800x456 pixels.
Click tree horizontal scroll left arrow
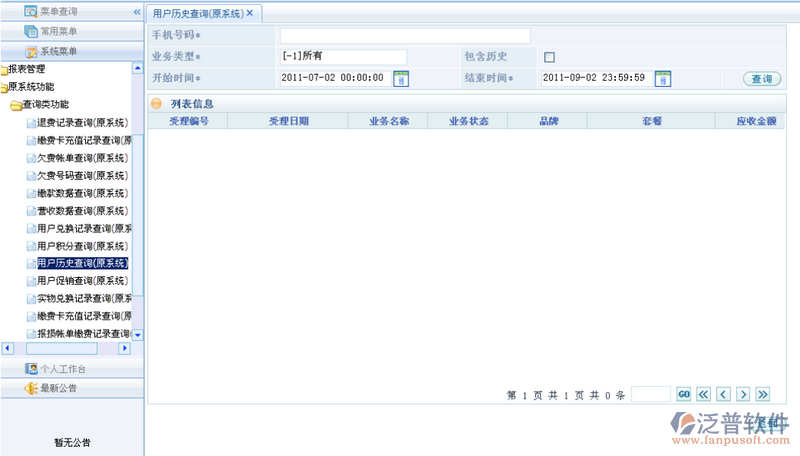(7, 348)
